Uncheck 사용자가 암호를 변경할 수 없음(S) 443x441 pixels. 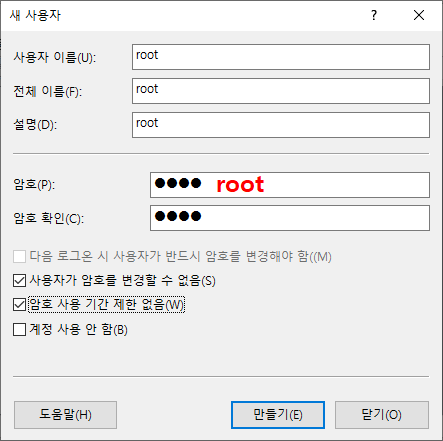click(19, 280)
